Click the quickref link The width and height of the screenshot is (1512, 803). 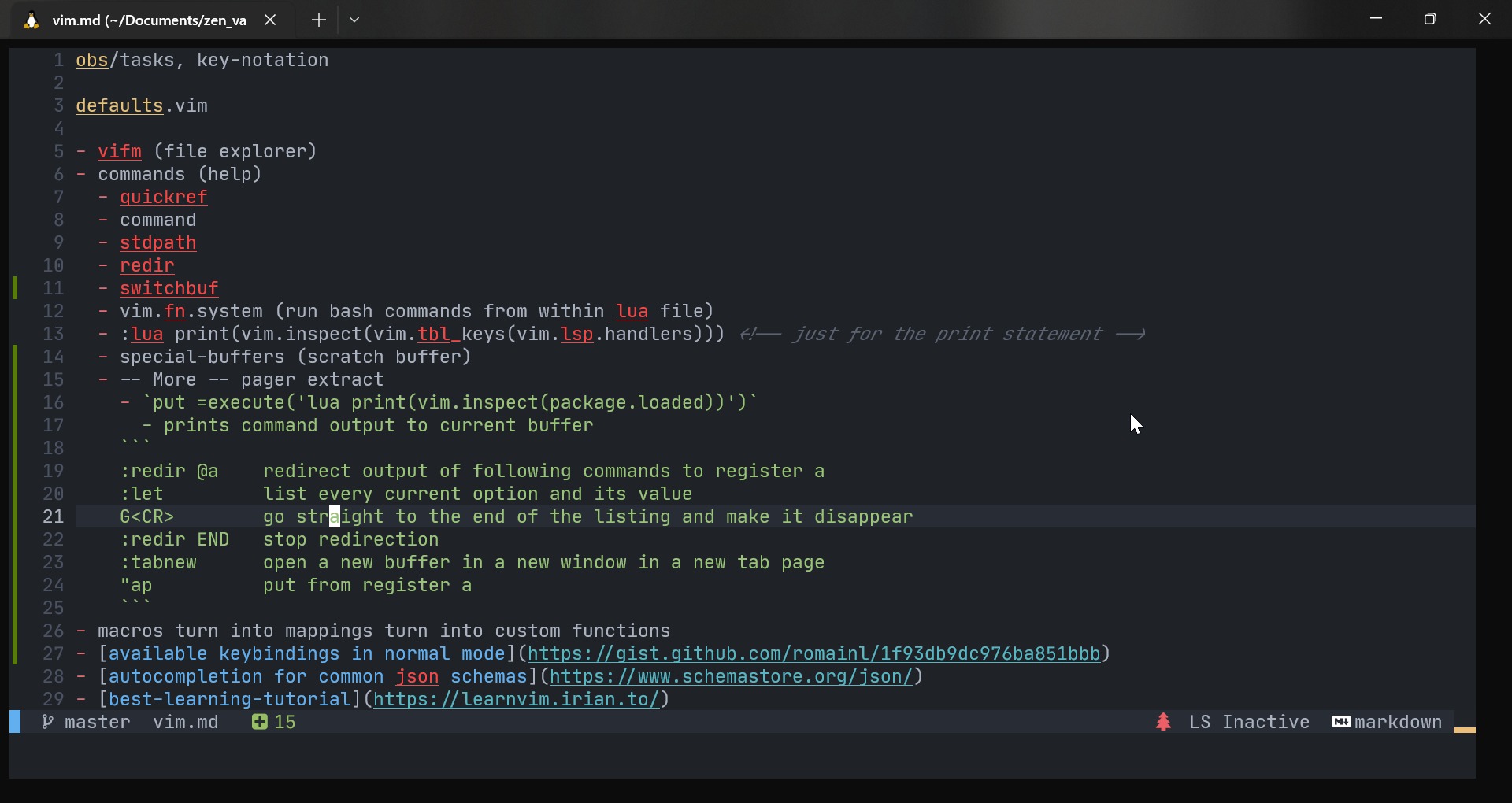pos(163,197)
